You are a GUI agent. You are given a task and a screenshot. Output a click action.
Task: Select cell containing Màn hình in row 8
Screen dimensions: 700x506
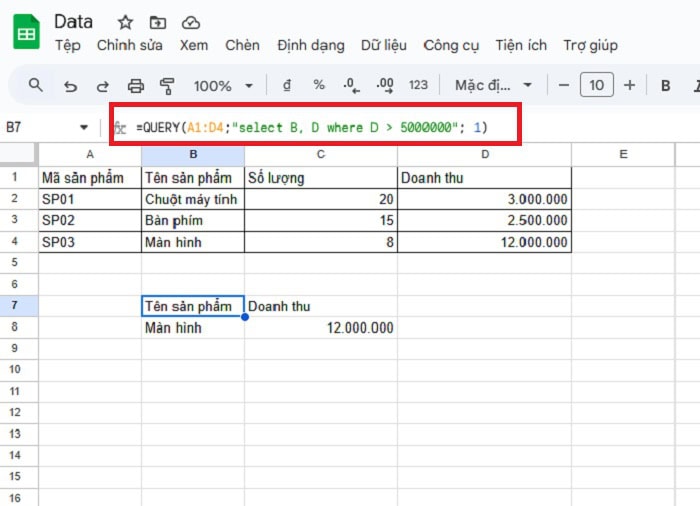[192, 328]
